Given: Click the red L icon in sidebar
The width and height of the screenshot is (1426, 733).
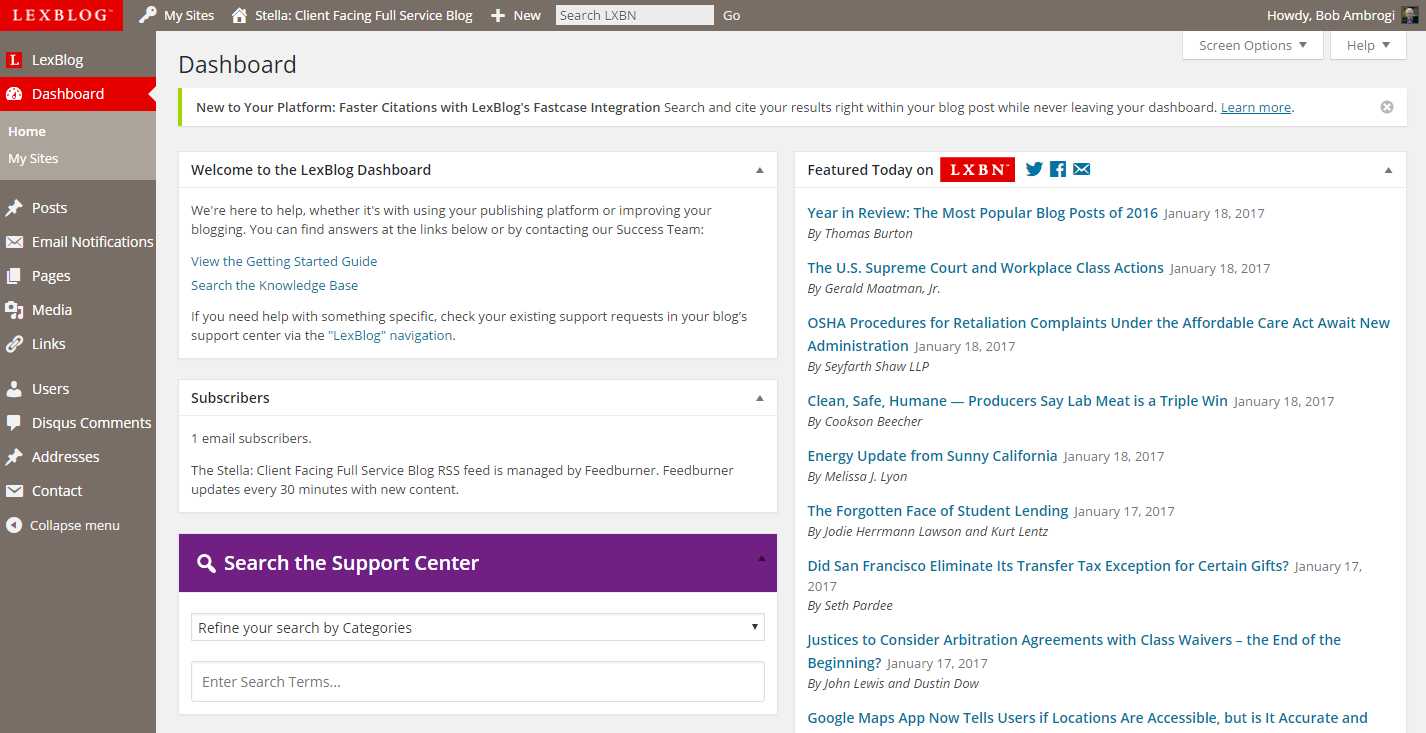Looking at the screenshot, I should click(14, 60).
